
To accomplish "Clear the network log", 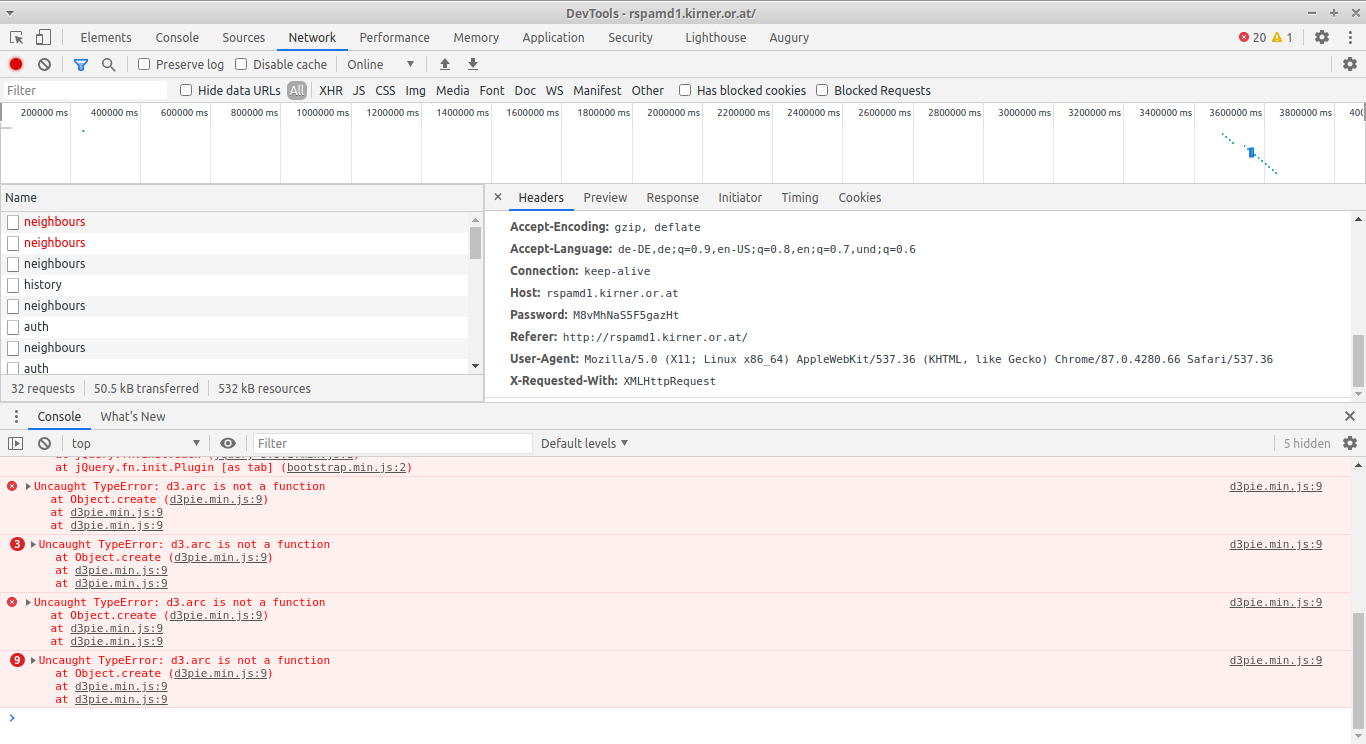I will pos(44,64).
